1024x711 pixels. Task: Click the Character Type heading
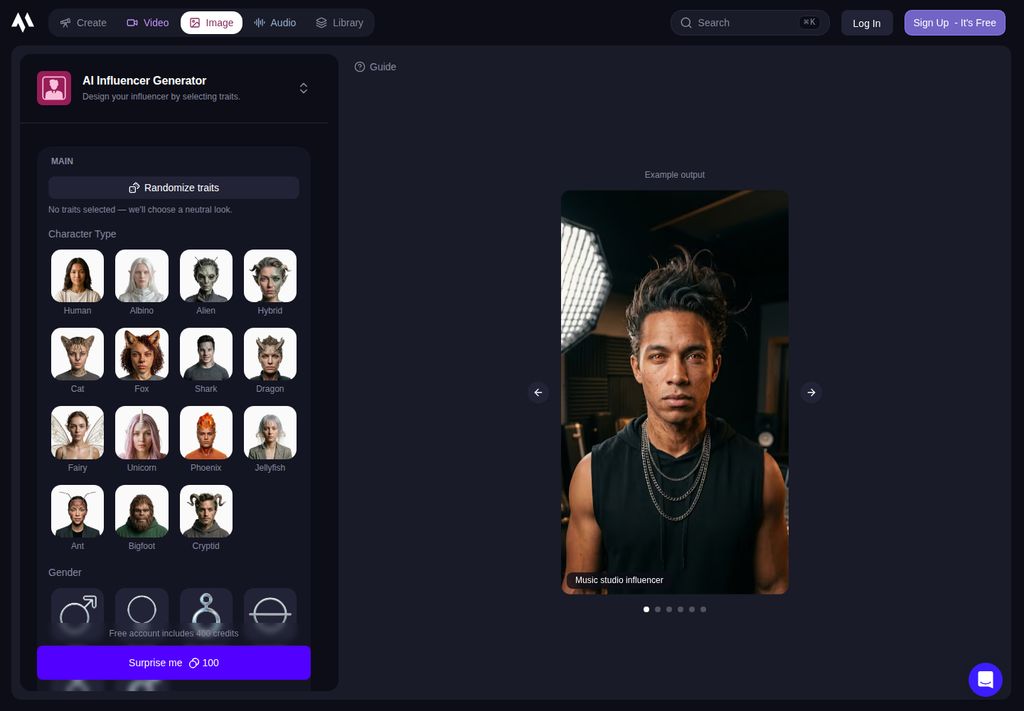coord(82,234)
